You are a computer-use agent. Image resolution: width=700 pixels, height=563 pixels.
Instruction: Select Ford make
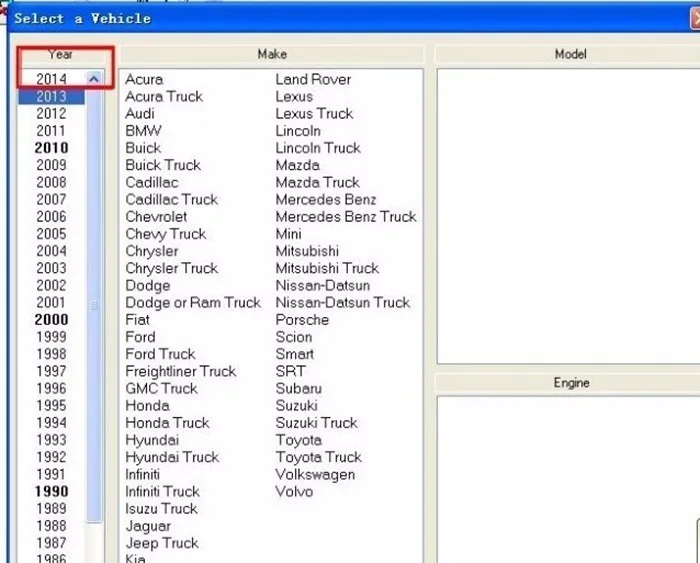pyautogui.click(x=140, y=337)
